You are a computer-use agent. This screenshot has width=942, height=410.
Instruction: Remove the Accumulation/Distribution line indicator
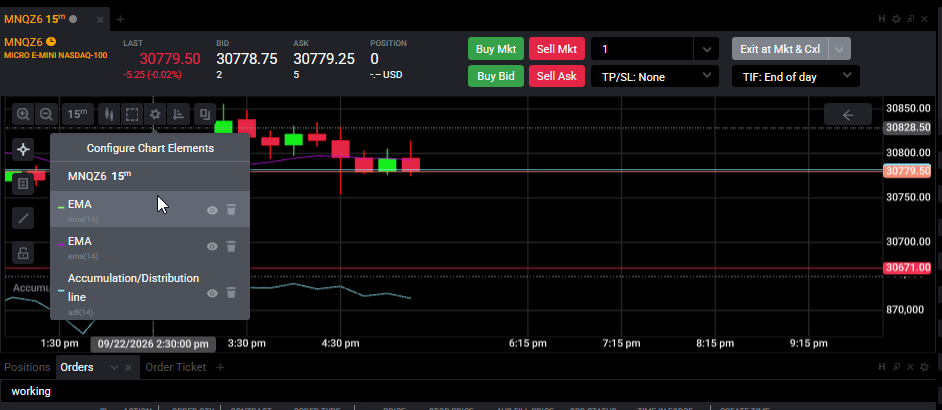231,293
